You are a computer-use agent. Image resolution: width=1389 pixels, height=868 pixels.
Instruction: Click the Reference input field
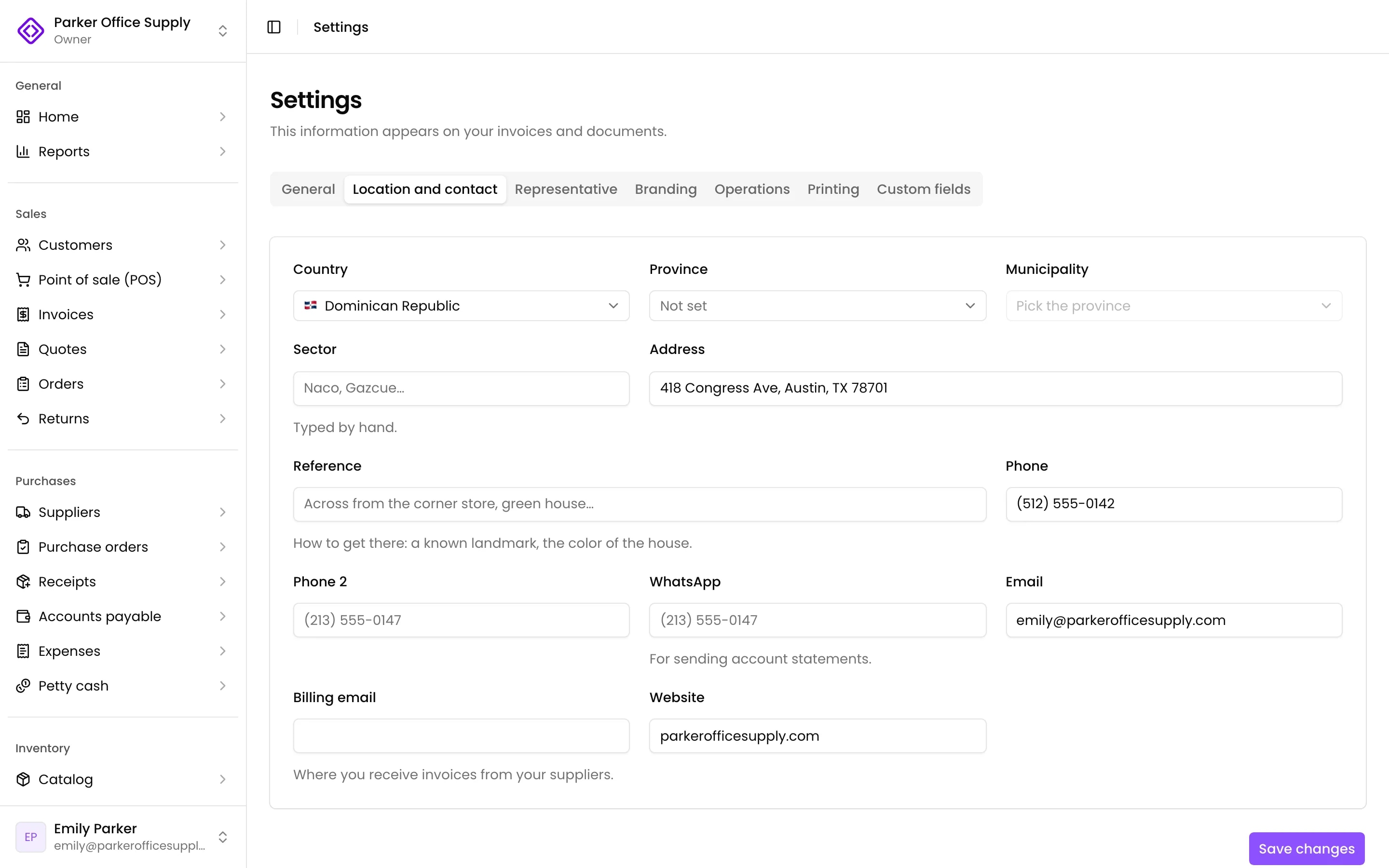tap(640, 504)
